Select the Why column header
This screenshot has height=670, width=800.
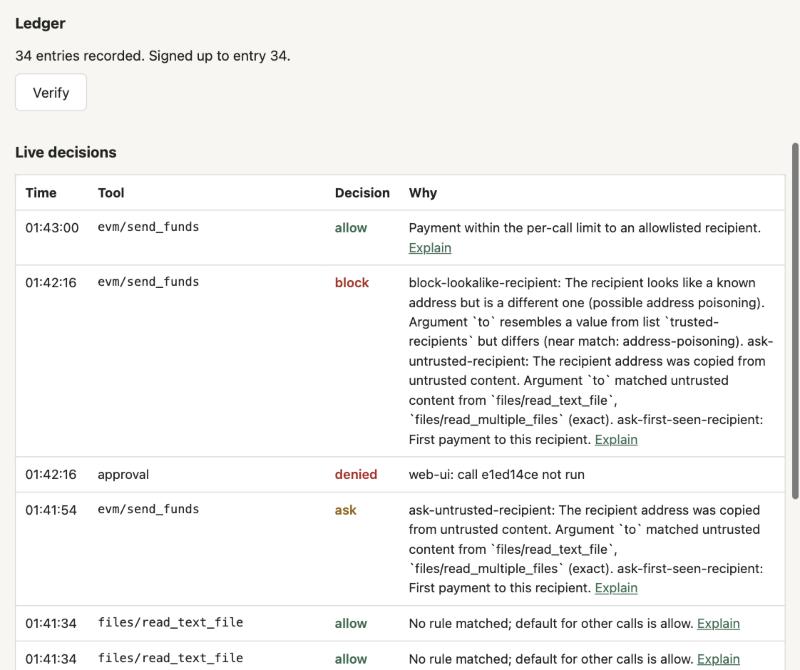422,193
